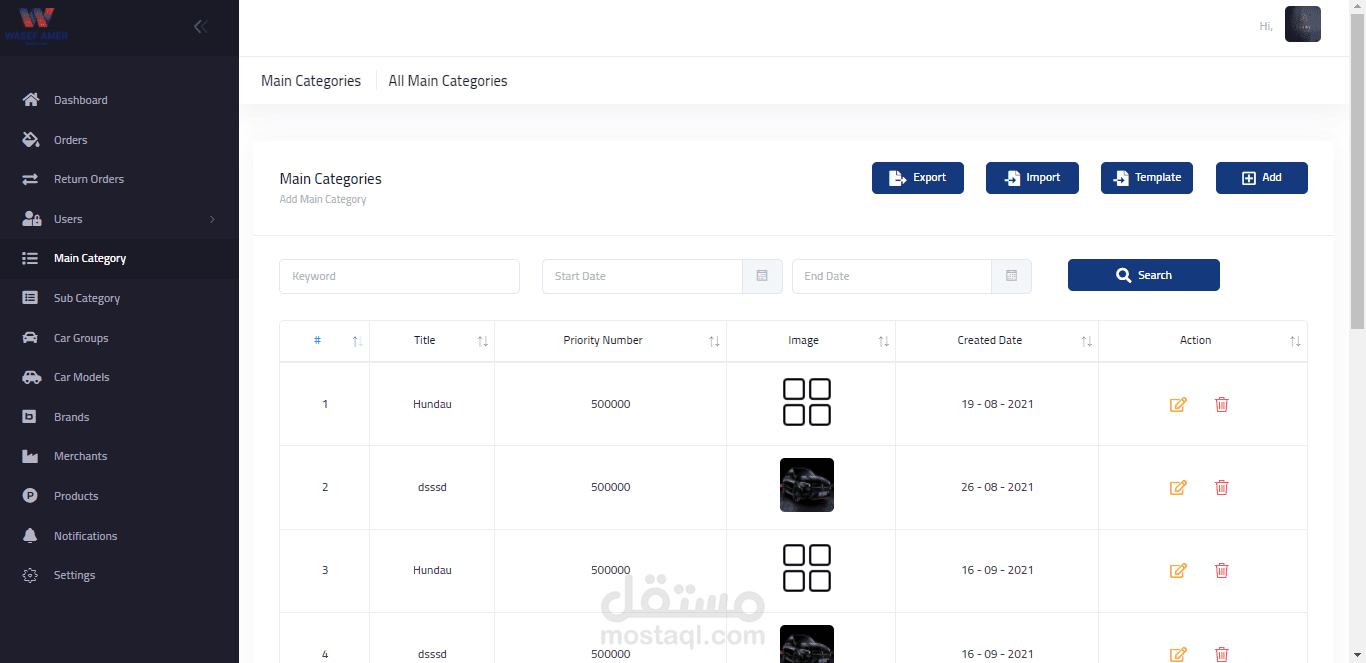The image size is (1366, 663).
Task: Focus the Keyword input field
Action: (x=399, y=276)
